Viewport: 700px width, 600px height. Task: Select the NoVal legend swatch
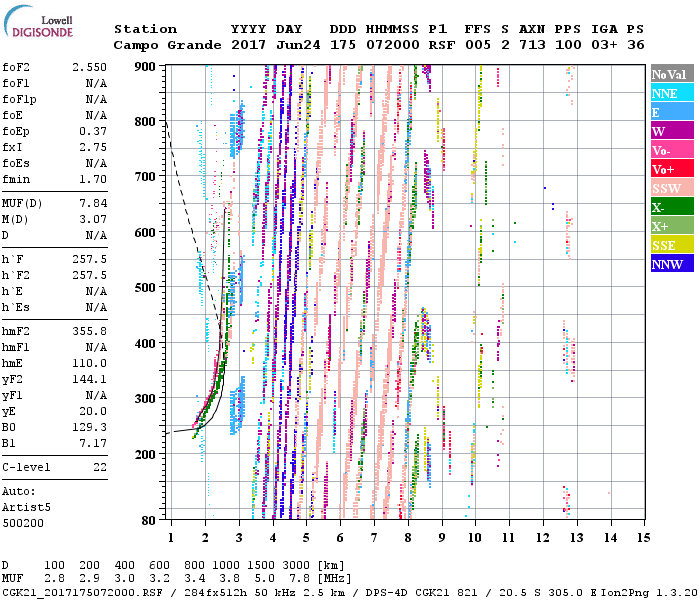(672, 74)
